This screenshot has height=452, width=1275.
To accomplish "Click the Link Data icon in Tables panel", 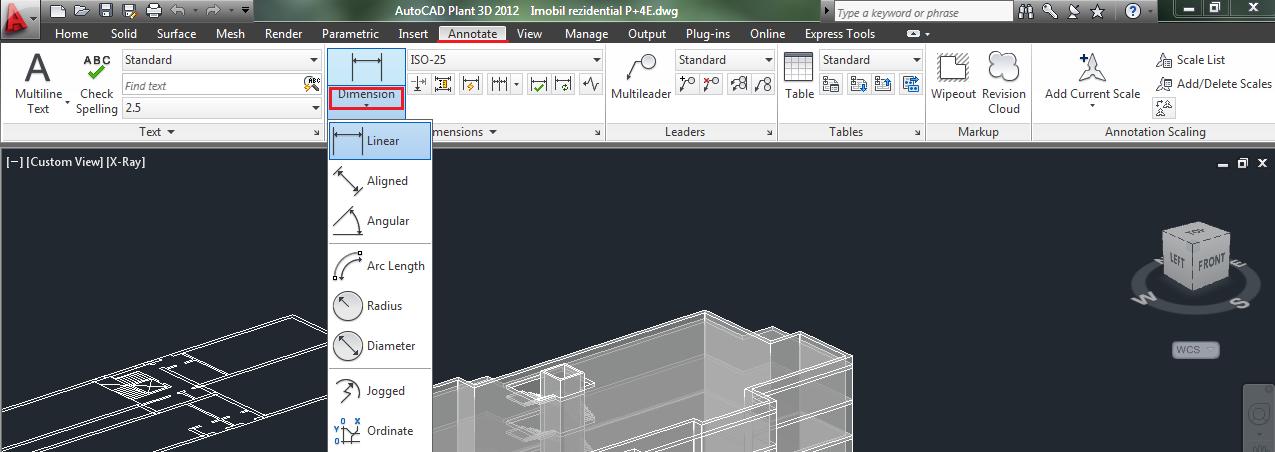I will pyautogui.click(x=830, y=84).
